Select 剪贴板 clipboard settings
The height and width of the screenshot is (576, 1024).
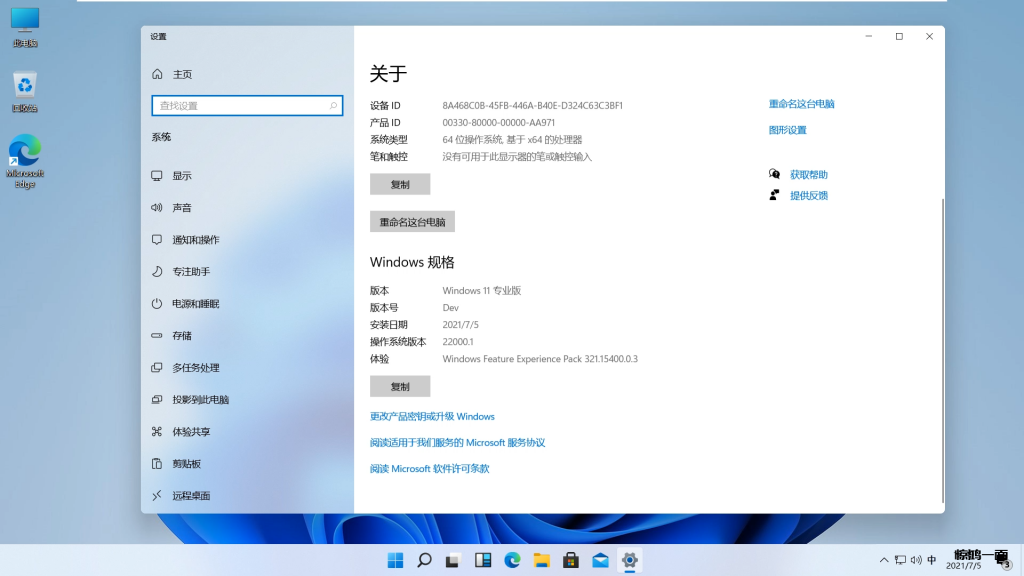coord(186,464)
